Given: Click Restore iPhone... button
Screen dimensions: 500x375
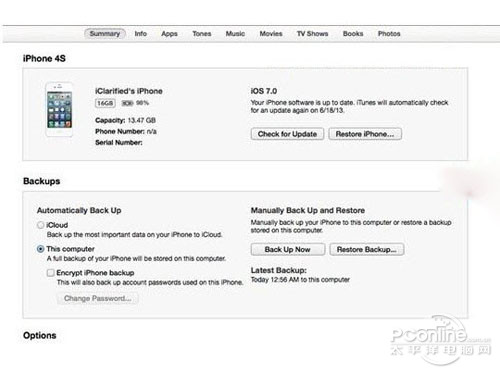Looking at the screenshot, I should pos(365,134).
